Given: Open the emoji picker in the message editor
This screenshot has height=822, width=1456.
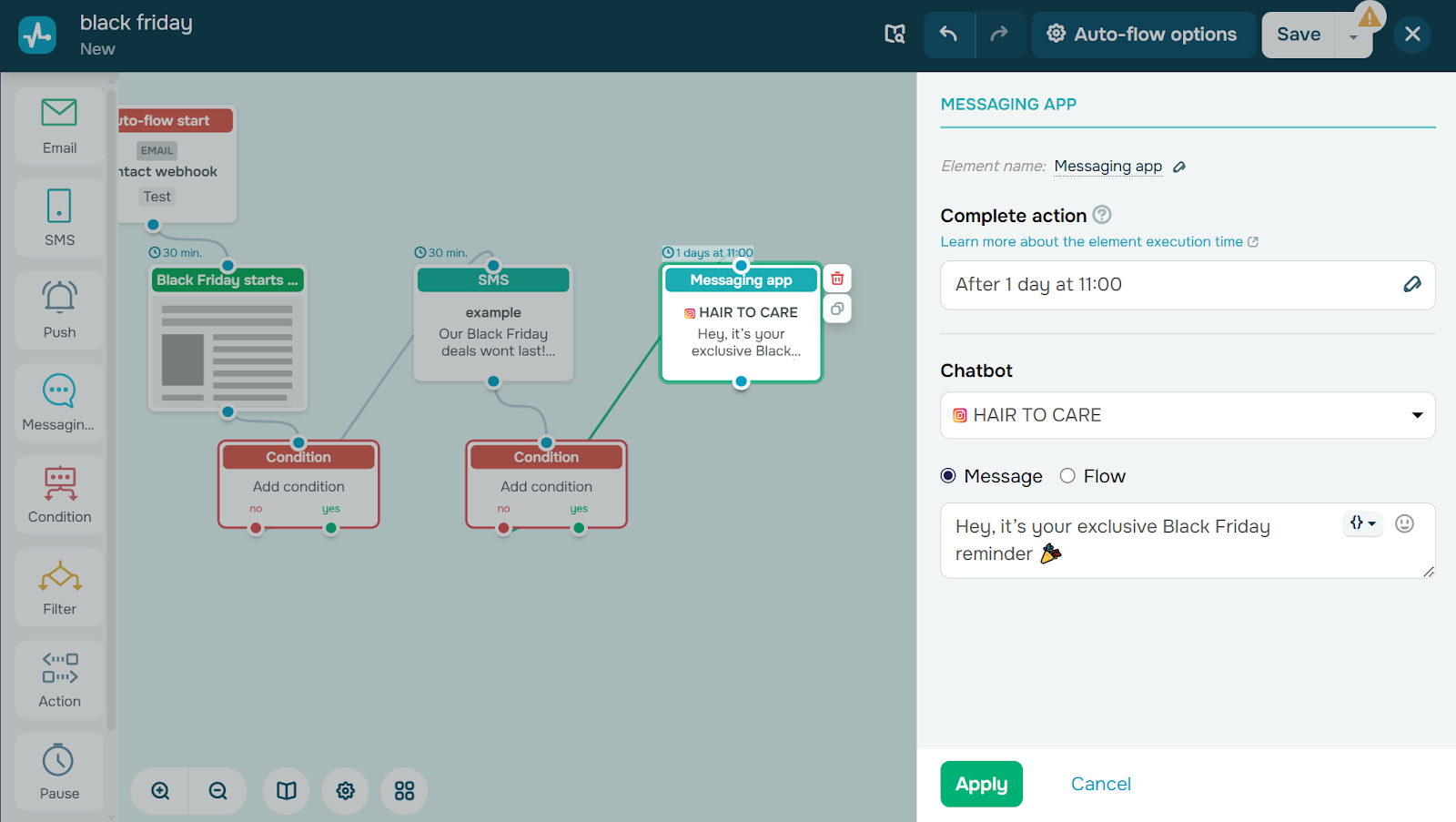Looking at the screenshot, I should [1404, 523].
